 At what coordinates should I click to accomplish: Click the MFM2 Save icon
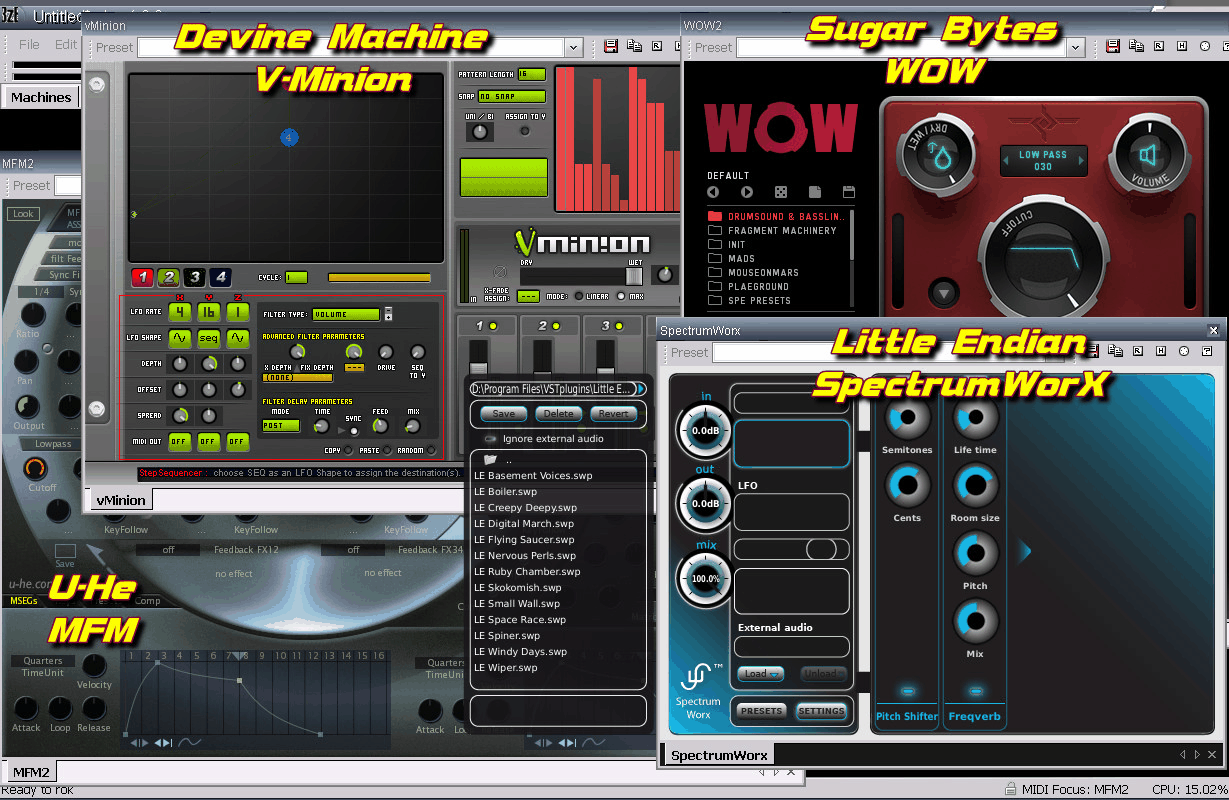(65, 551)
